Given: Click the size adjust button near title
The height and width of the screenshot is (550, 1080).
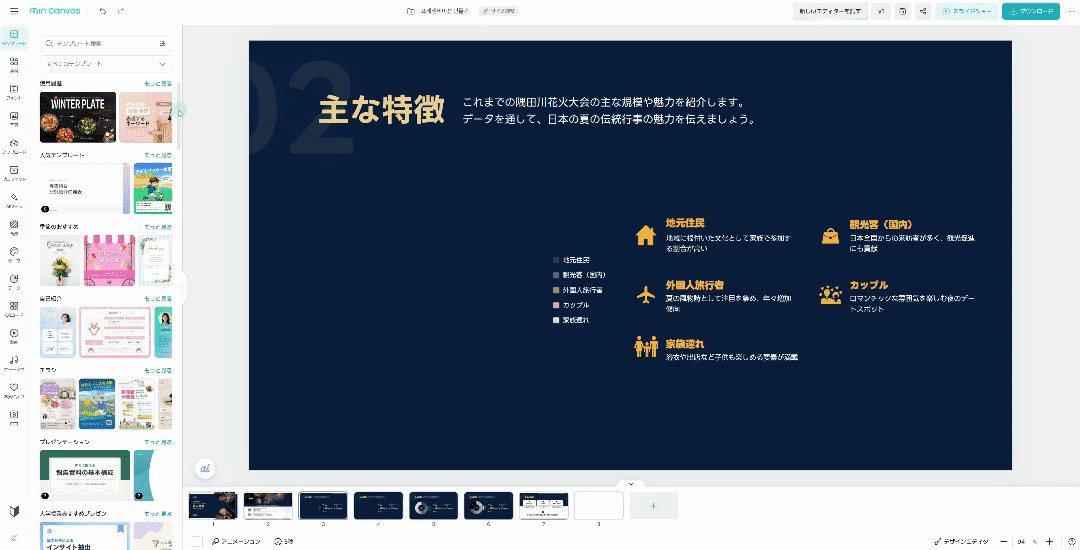Looking at the screenshot, I should (499, 11).
